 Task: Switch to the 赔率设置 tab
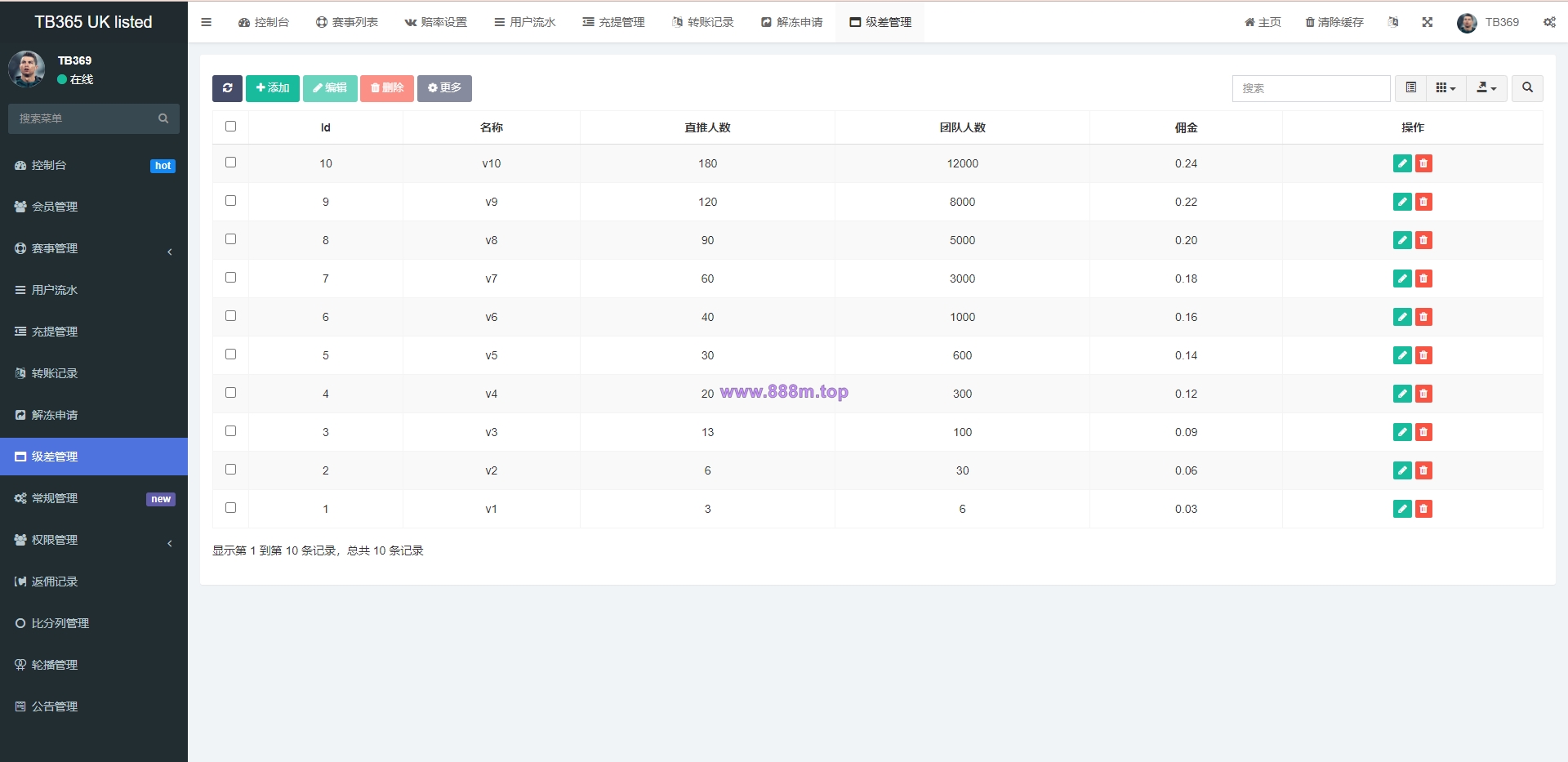[x=436, y=22]
